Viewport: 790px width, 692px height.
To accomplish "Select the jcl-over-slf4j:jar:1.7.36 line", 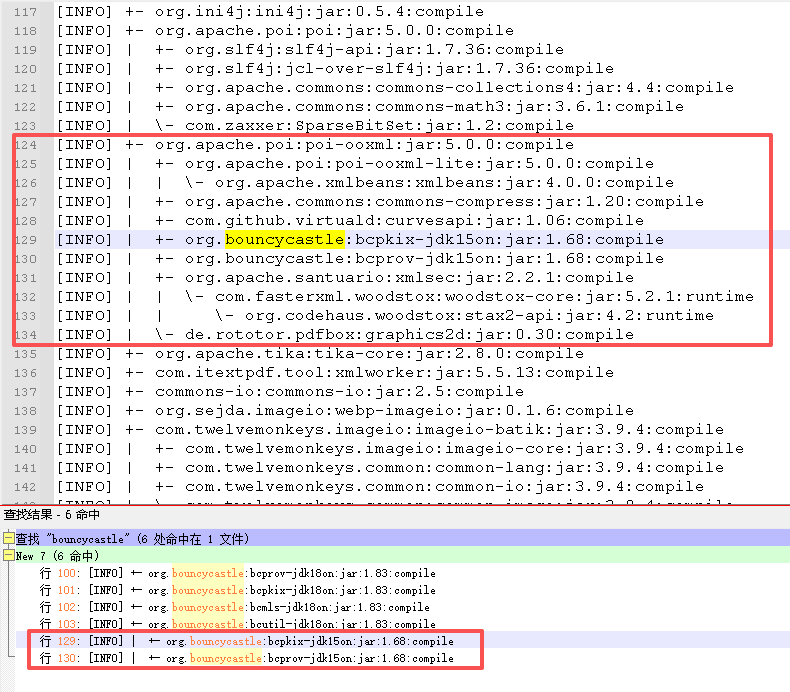I will tap(335, 69).
